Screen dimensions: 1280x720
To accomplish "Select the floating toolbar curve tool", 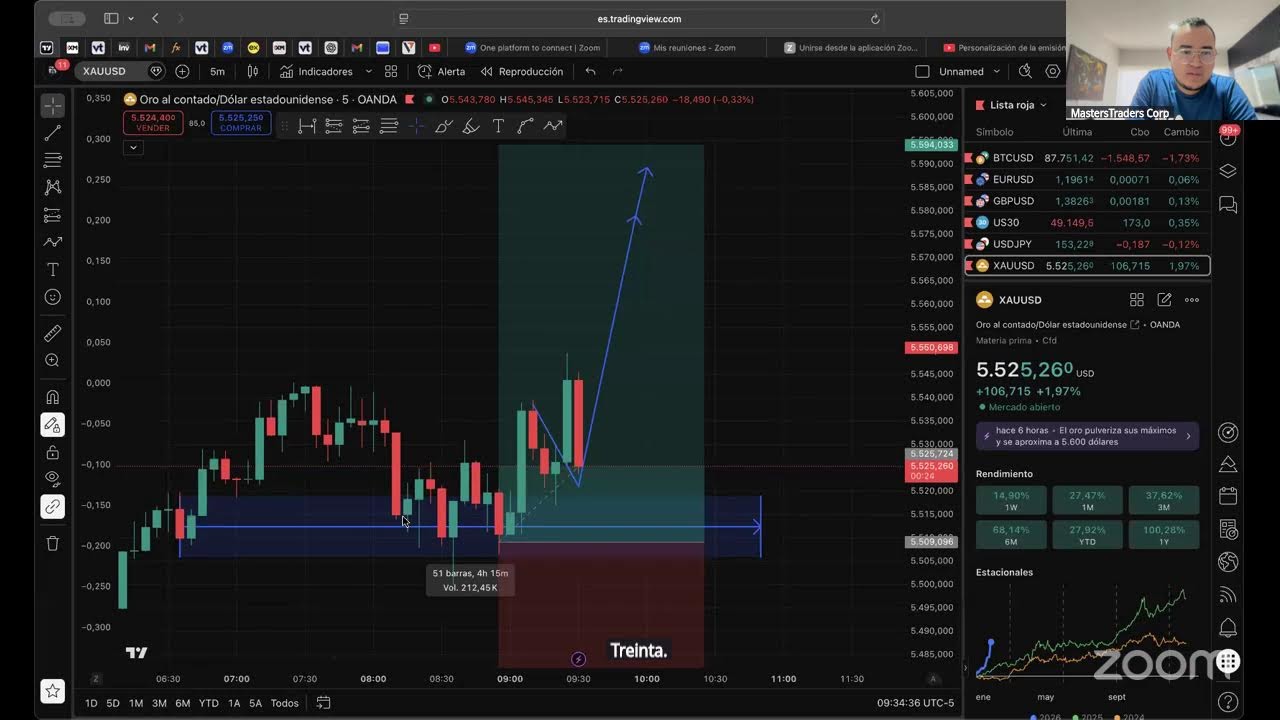I will 525,126.
